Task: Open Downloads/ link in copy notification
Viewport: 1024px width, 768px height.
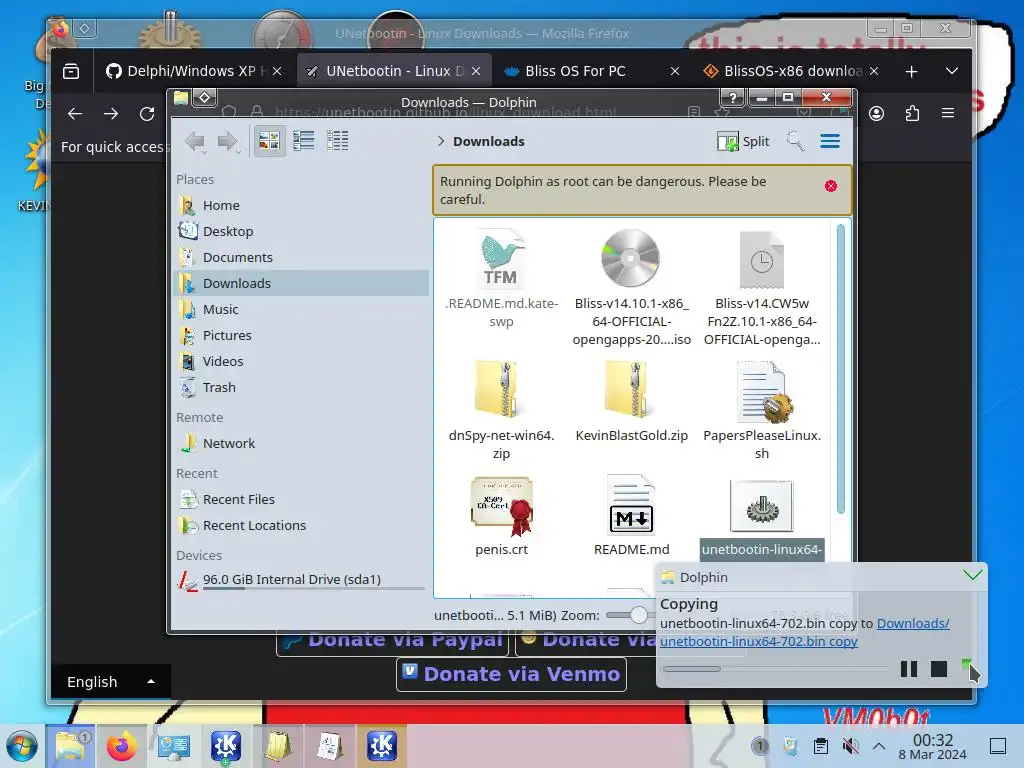Action: pyautogui.click(x=912, y=624)
